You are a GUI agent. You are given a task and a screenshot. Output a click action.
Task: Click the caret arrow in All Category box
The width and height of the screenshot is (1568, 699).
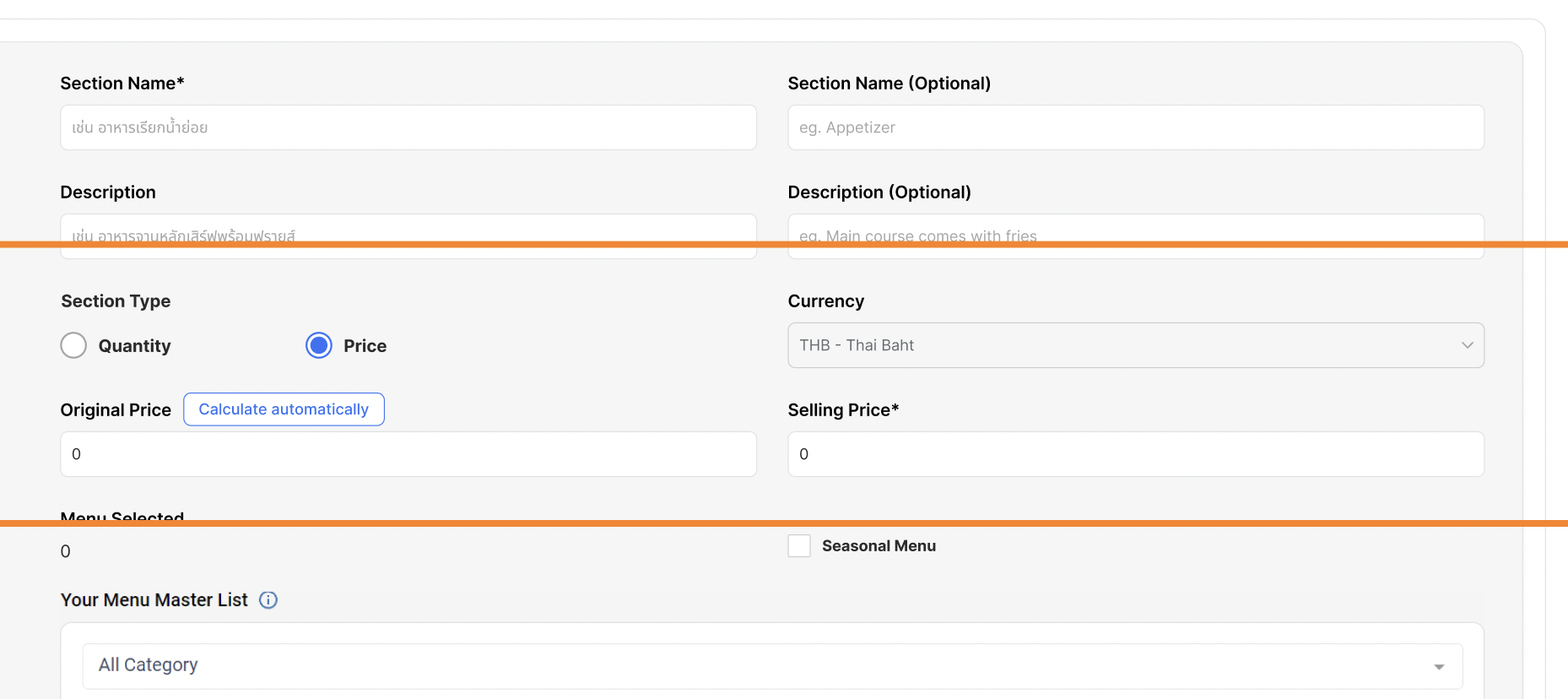click(1438, 667)
